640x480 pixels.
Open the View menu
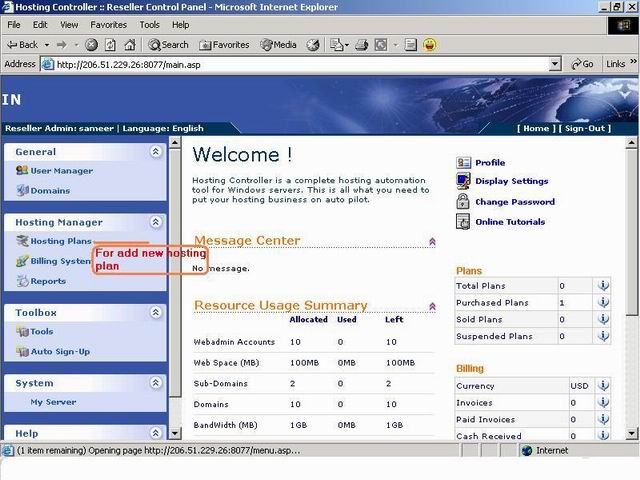coord(69,25)
